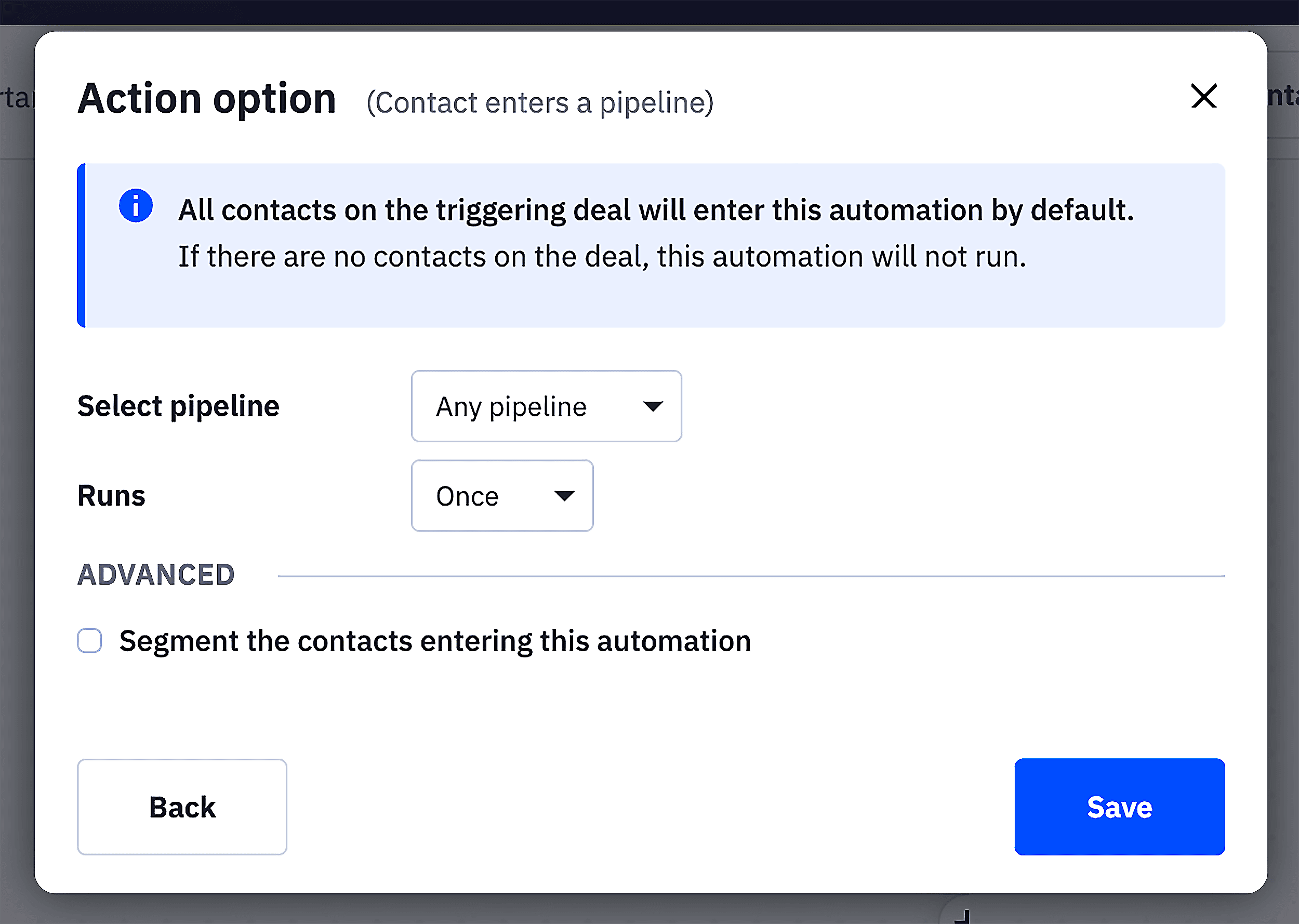
Task: Click the info circle next to the warning text
Action: click(136, 207)
